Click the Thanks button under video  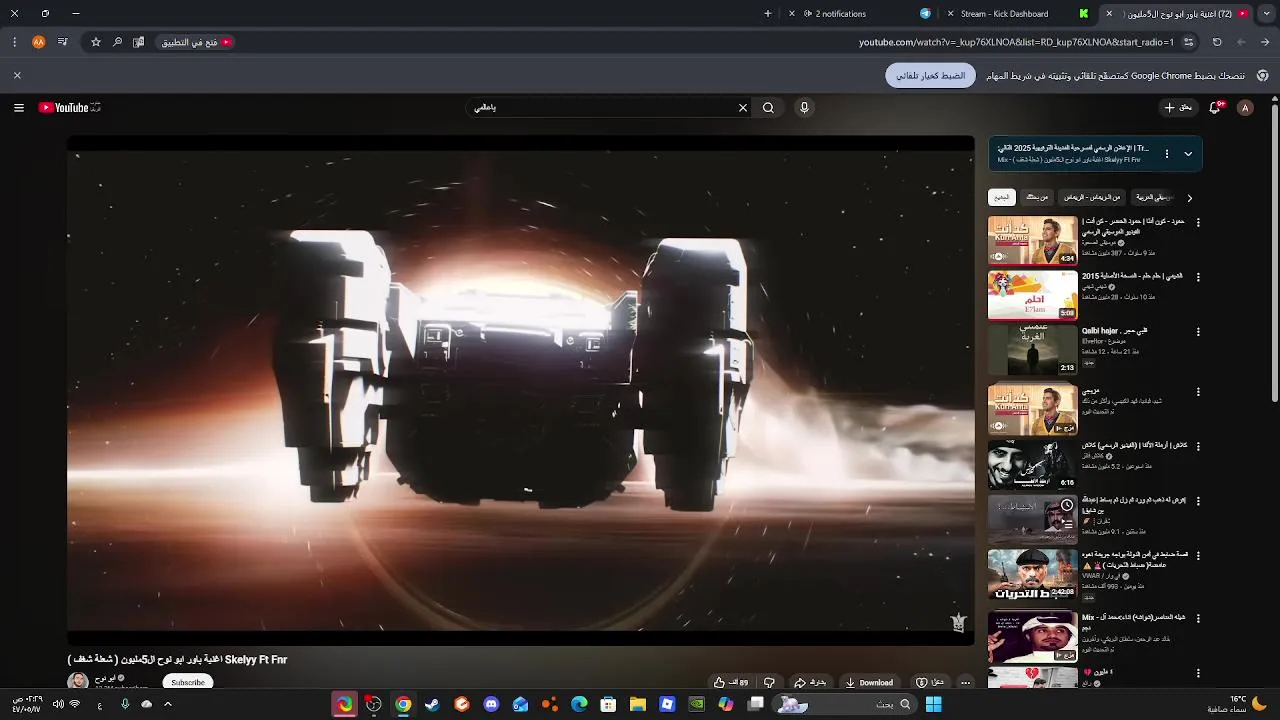click(930, 682)
